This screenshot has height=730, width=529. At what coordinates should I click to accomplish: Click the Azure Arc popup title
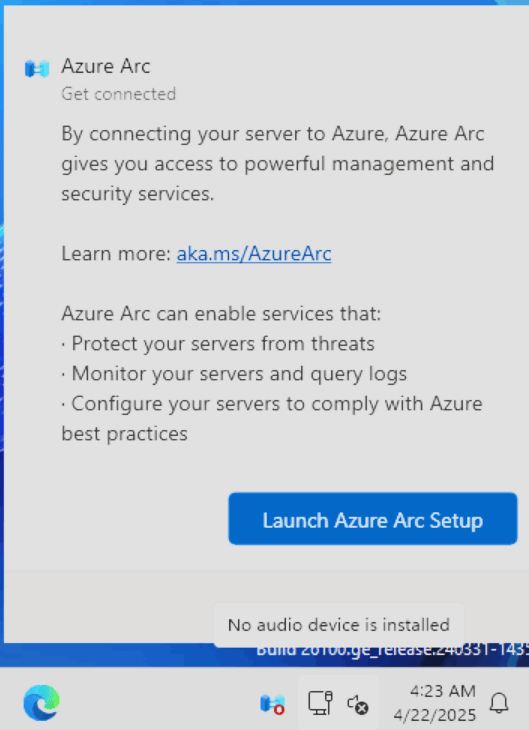(x=106, y=66)
